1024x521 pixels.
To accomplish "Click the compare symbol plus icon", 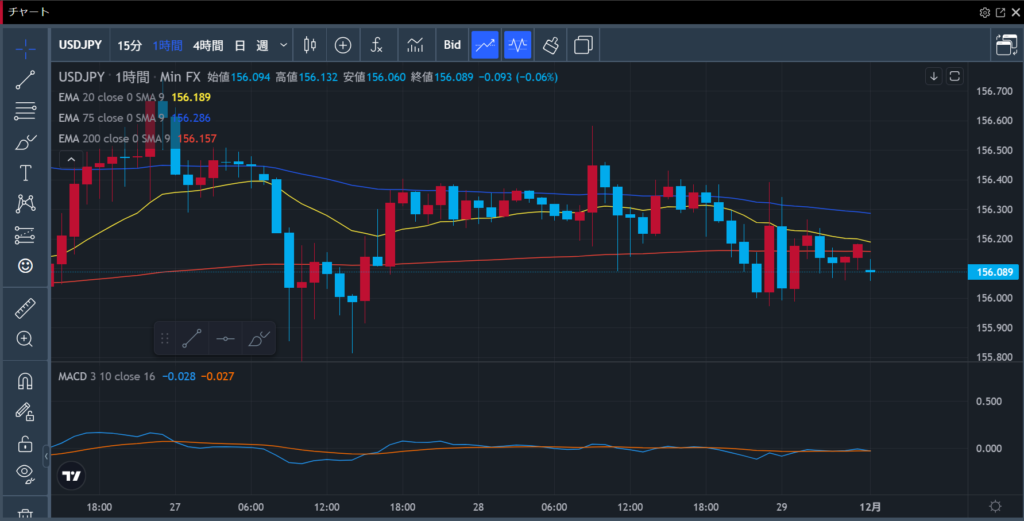I will coord(343,45).
